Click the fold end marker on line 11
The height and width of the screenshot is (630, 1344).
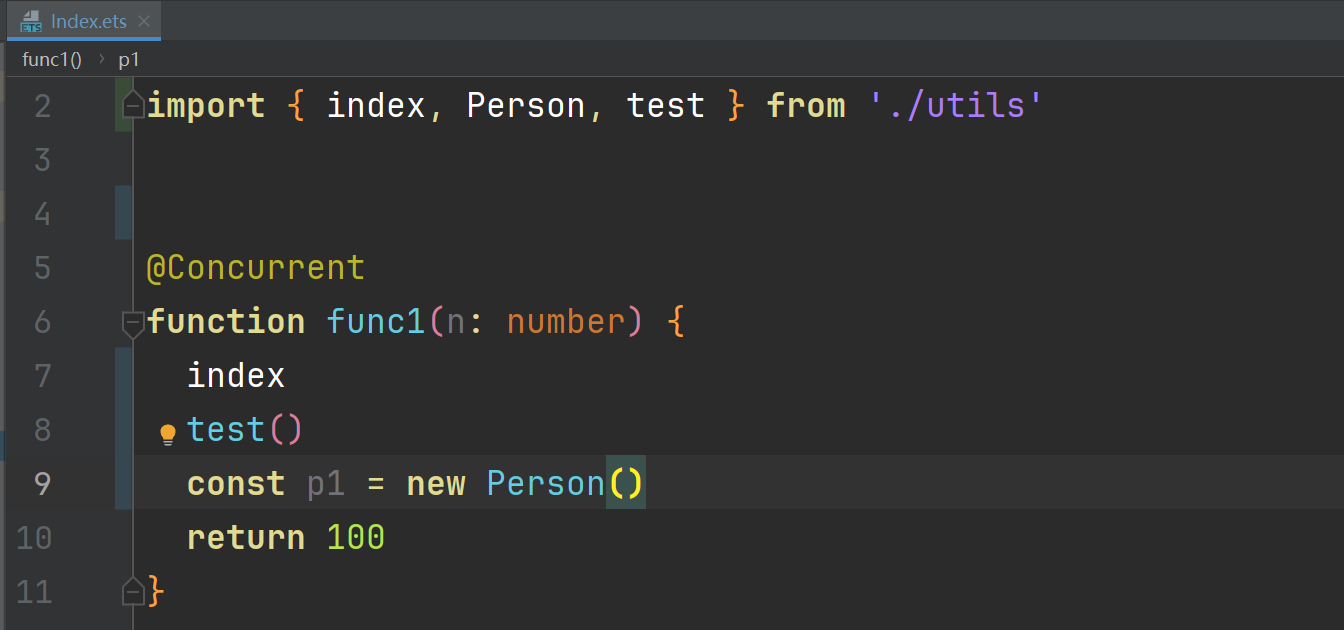133,592
